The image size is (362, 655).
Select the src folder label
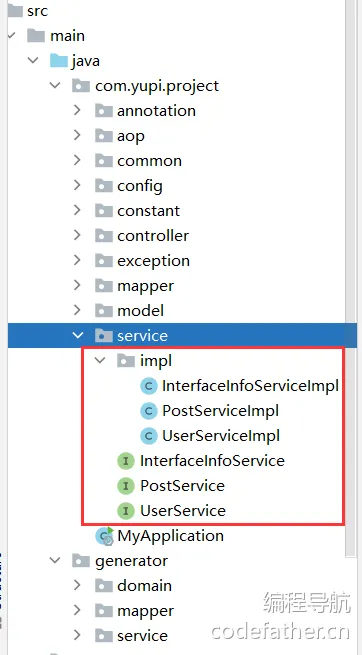click(x=38, y=11)
